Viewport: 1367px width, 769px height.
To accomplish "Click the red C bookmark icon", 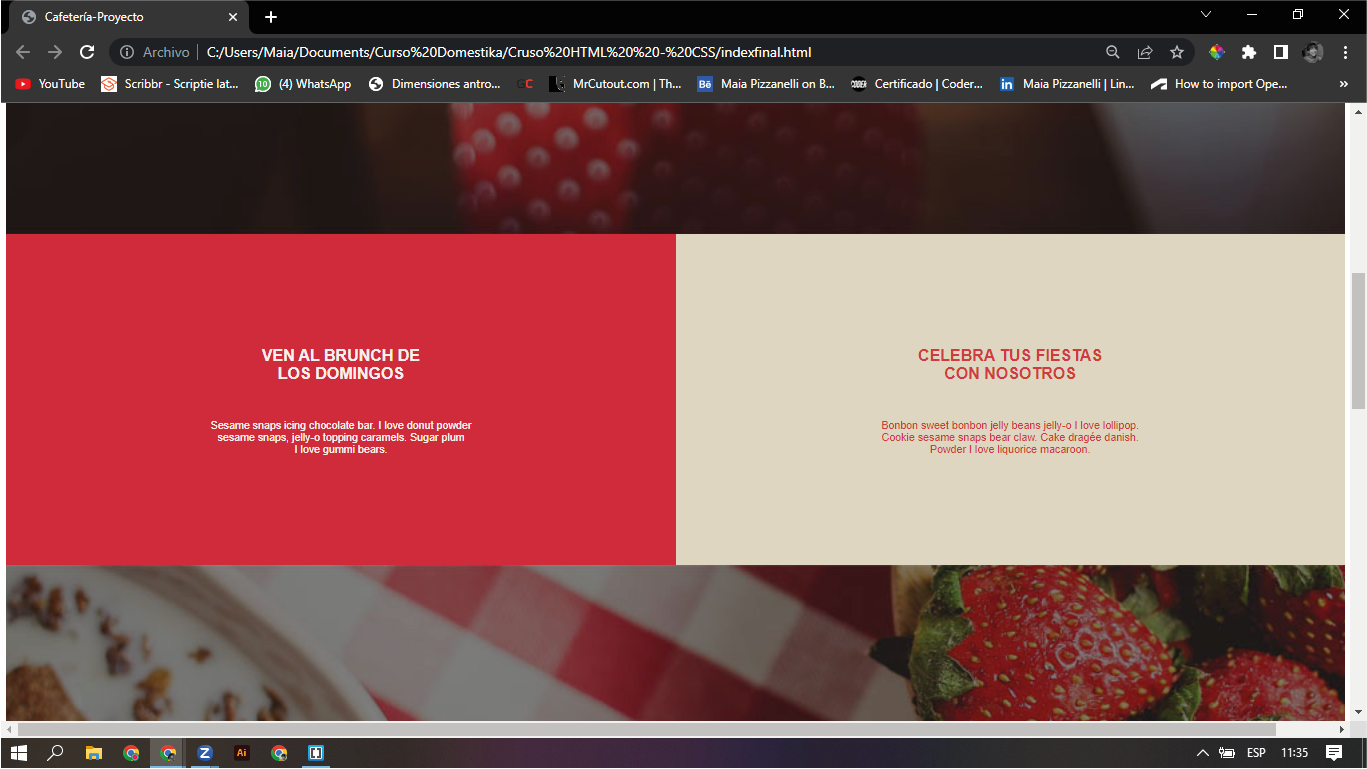I will pyautogui.click(x=526, y=84).
